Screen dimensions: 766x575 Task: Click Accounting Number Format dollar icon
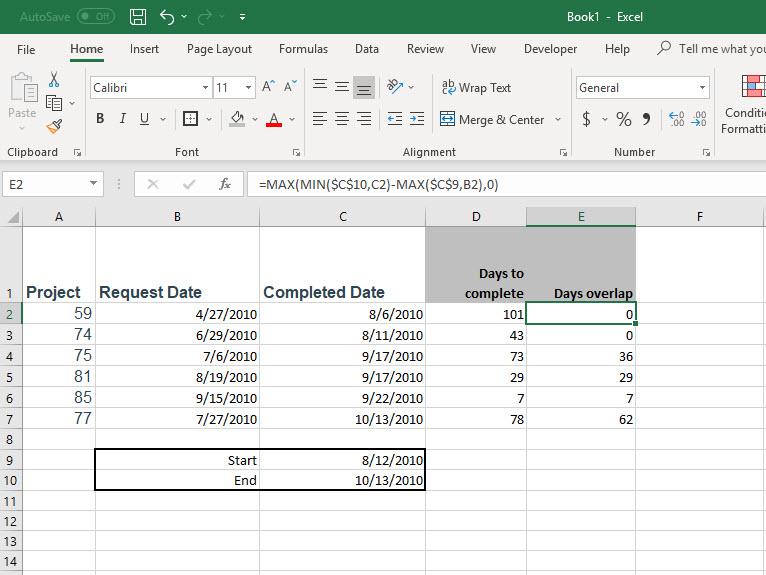click(587, 119)
